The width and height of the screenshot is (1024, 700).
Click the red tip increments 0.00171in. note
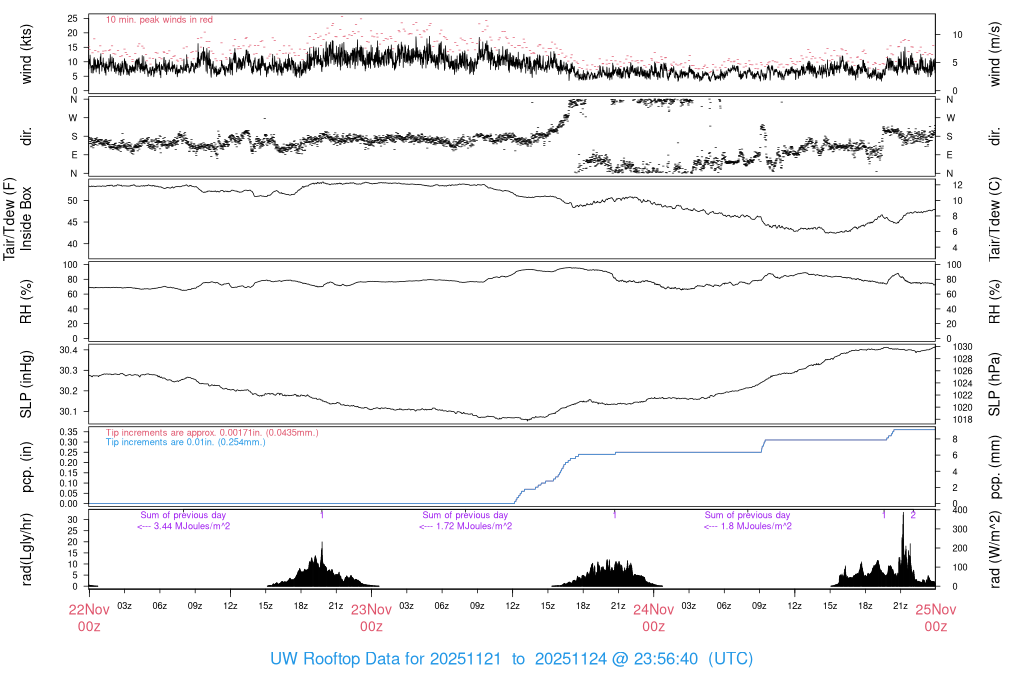(212, 432)
